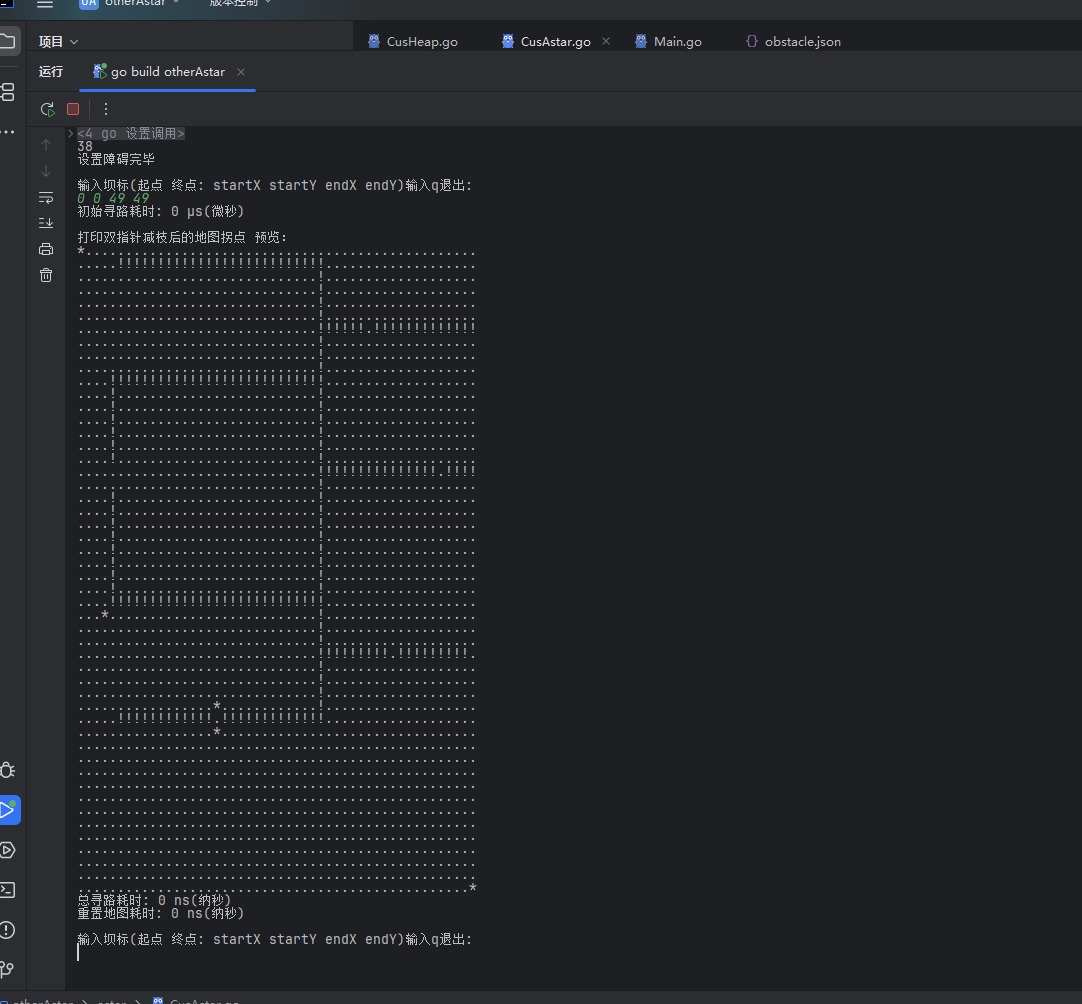Viewport: 1082px width, 1004px height.
Task: Stop the running process with the red square
Action: click(x=73, y=109)
